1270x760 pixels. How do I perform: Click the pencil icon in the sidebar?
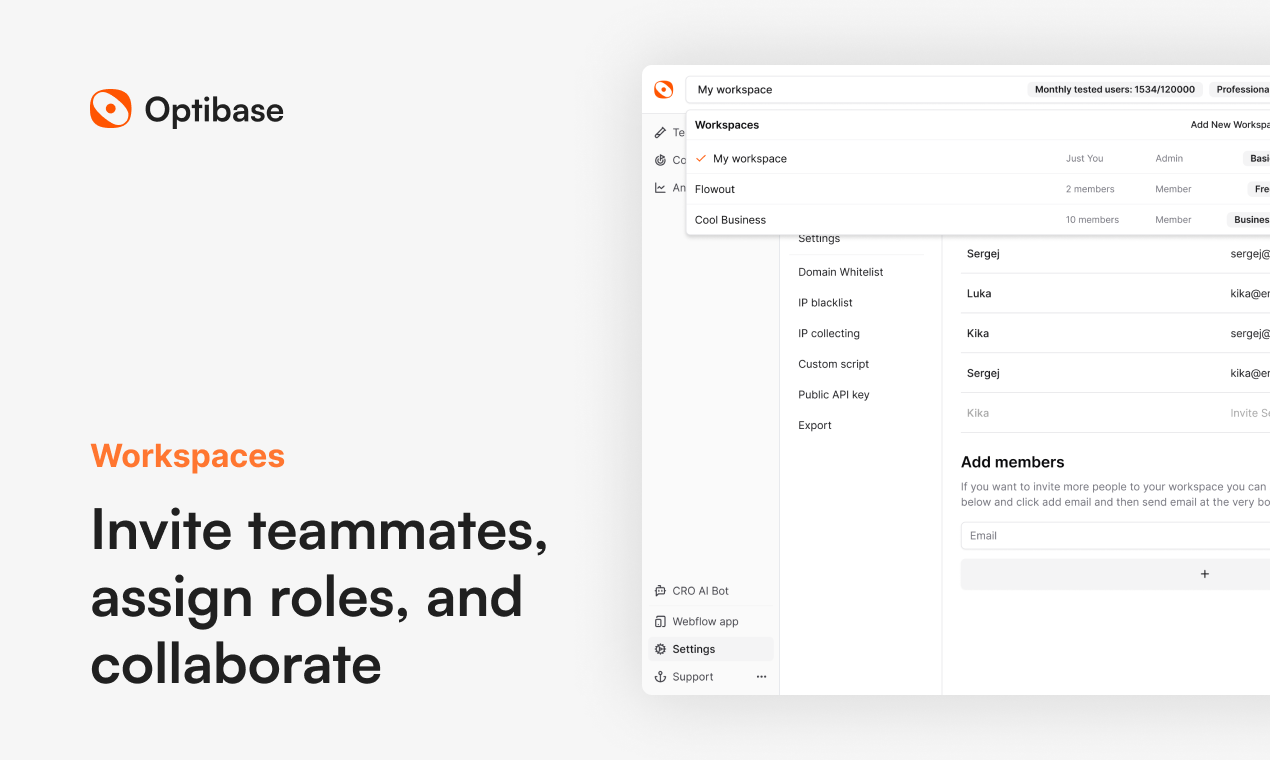pyautogui.click(x=660, y=132)
